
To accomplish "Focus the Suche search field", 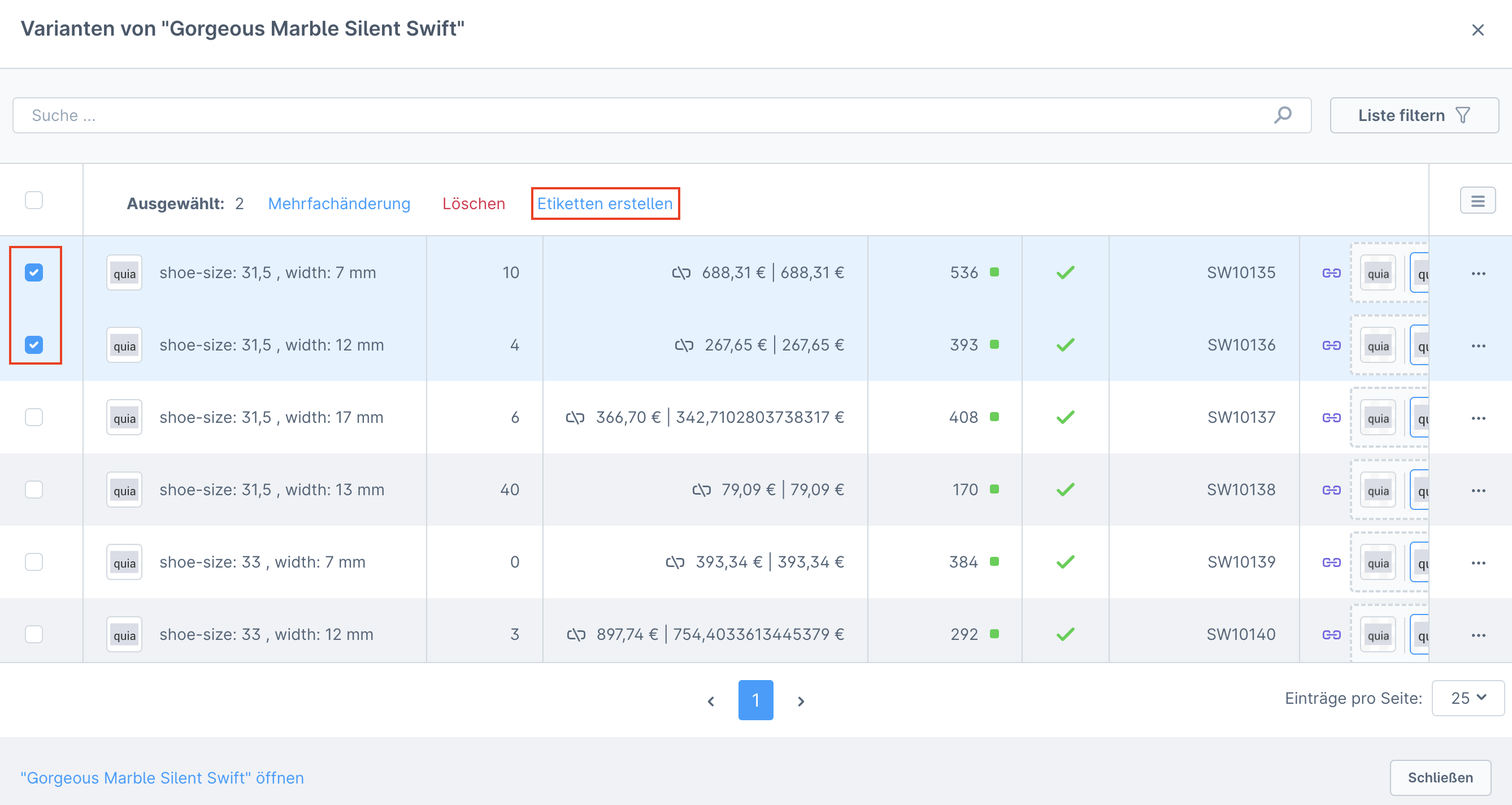I will pyautogui.click(x=646, y=115).
